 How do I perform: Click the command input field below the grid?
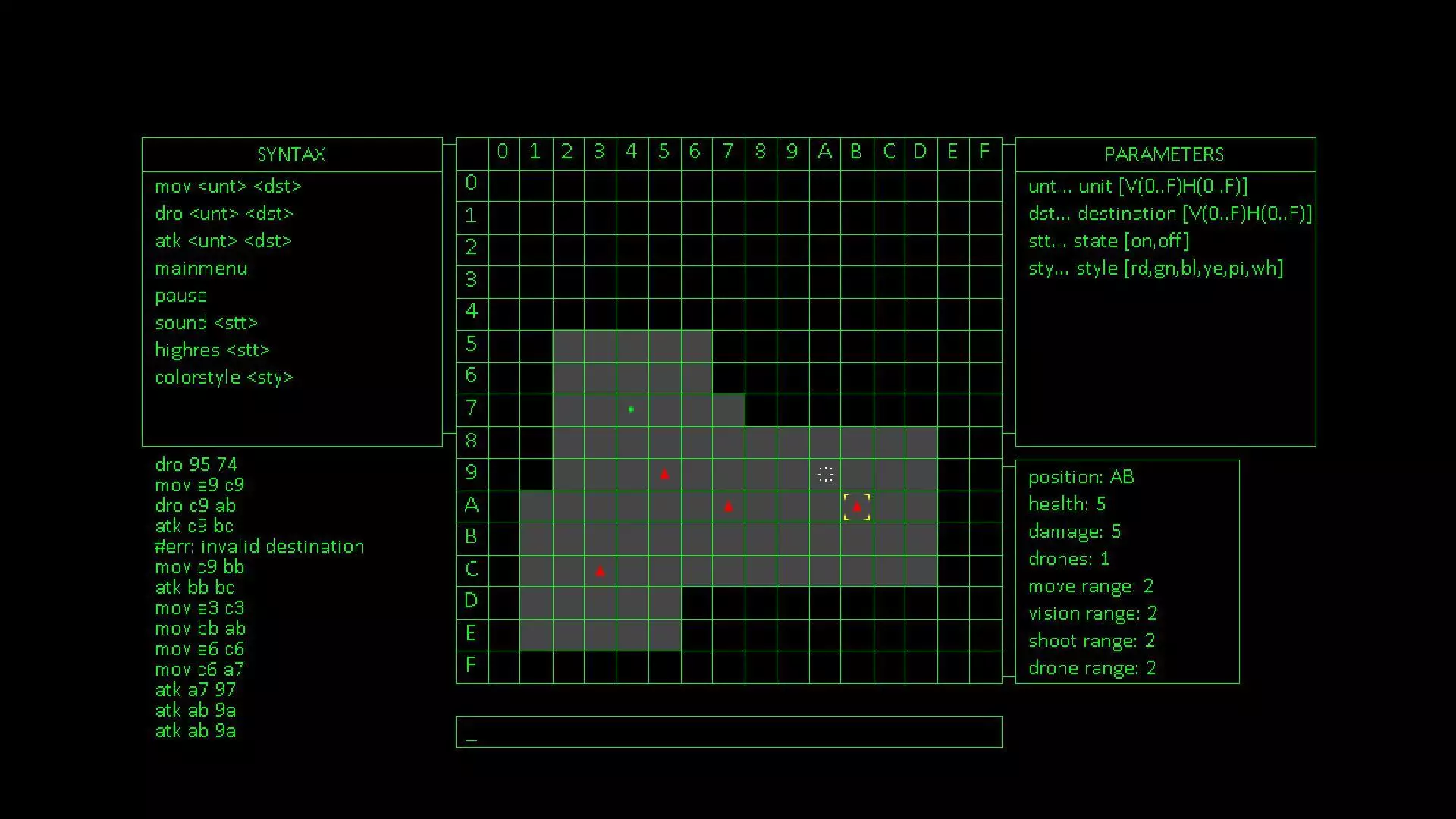coord(728,732)
